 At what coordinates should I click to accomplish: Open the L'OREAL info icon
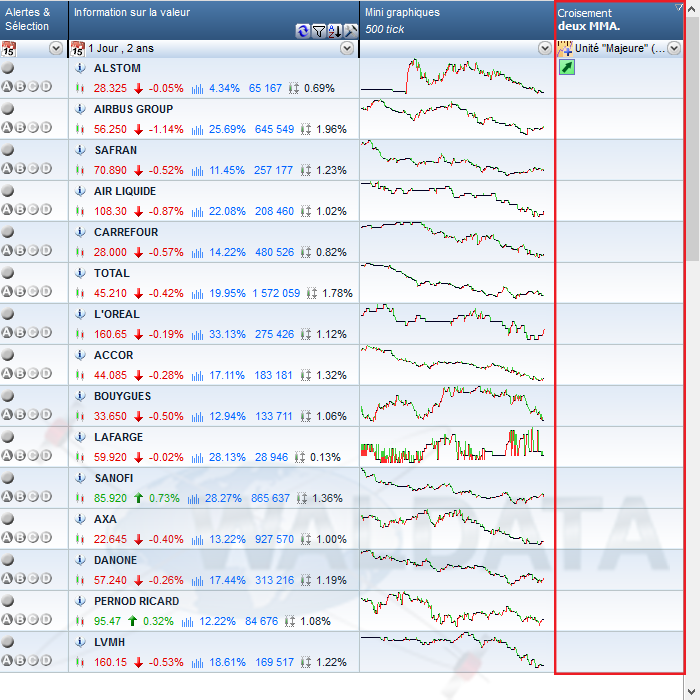(80, 314)
